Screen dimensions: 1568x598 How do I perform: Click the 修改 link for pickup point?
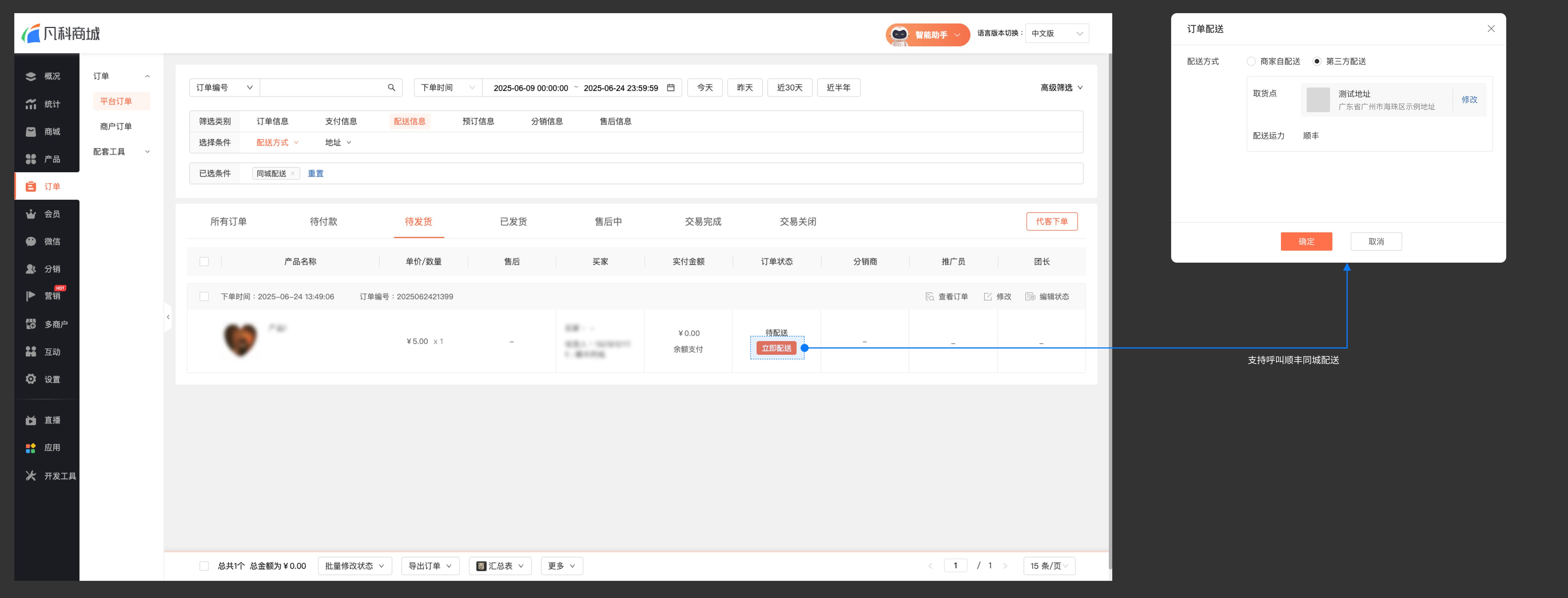click(x=1469, y=99)
